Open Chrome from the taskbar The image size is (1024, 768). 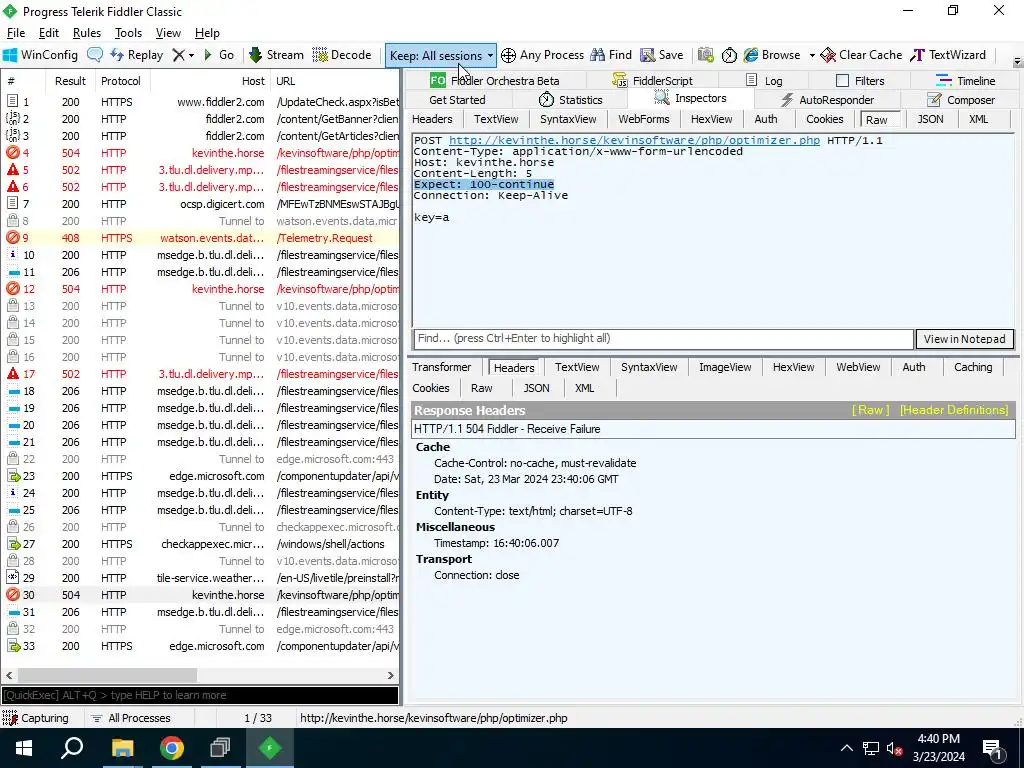coord(172,748)
